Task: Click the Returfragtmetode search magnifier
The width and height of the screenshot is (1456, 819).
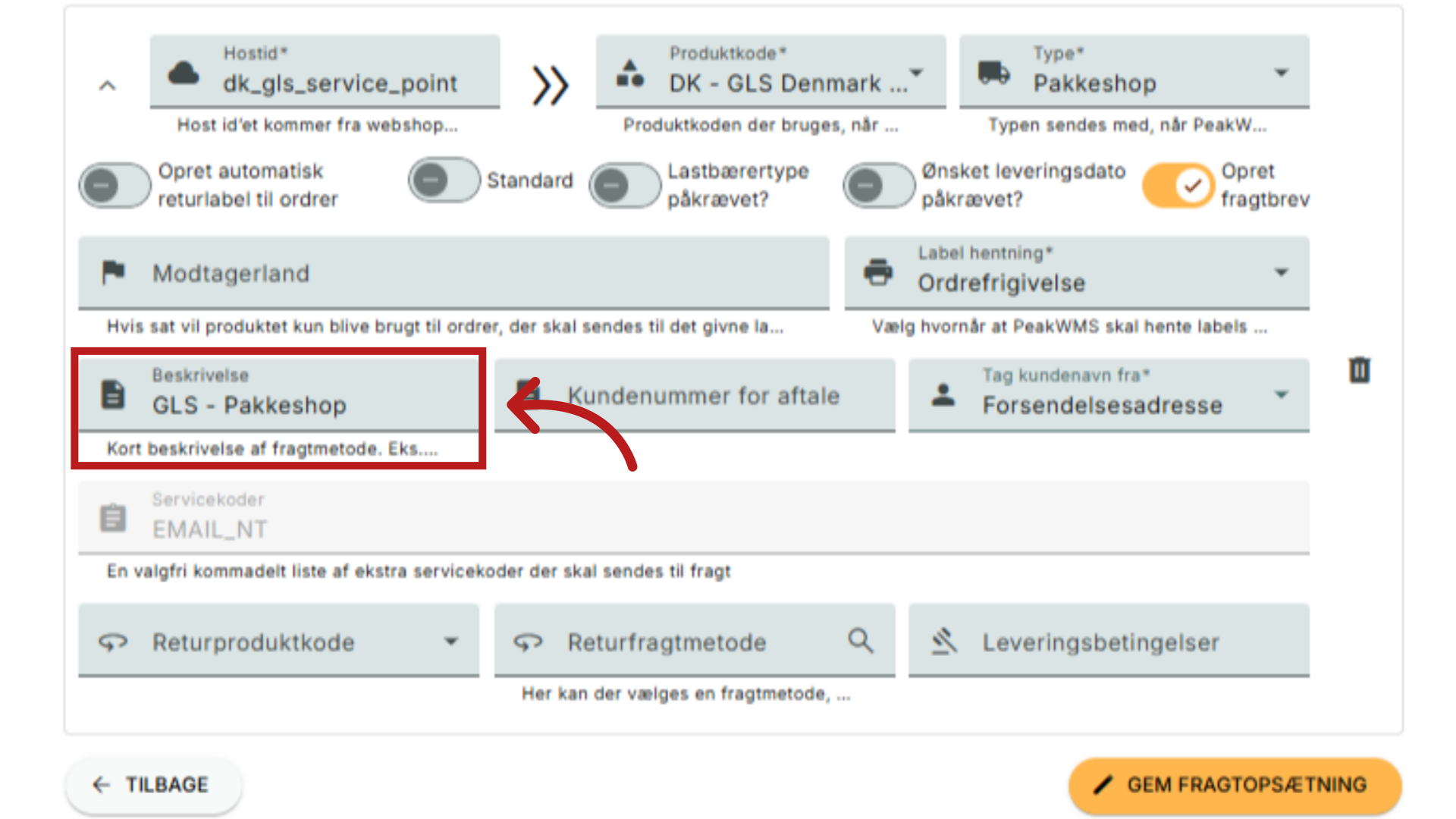Action: pyautogui.click(x=861, y=641)
